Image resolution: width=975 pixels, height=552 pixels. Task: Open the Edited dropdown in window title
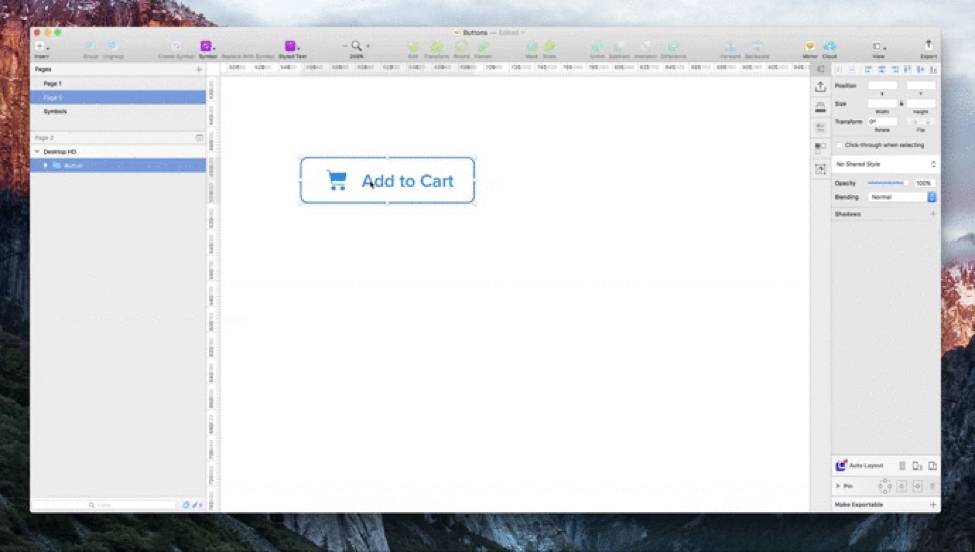click(511, 32)
